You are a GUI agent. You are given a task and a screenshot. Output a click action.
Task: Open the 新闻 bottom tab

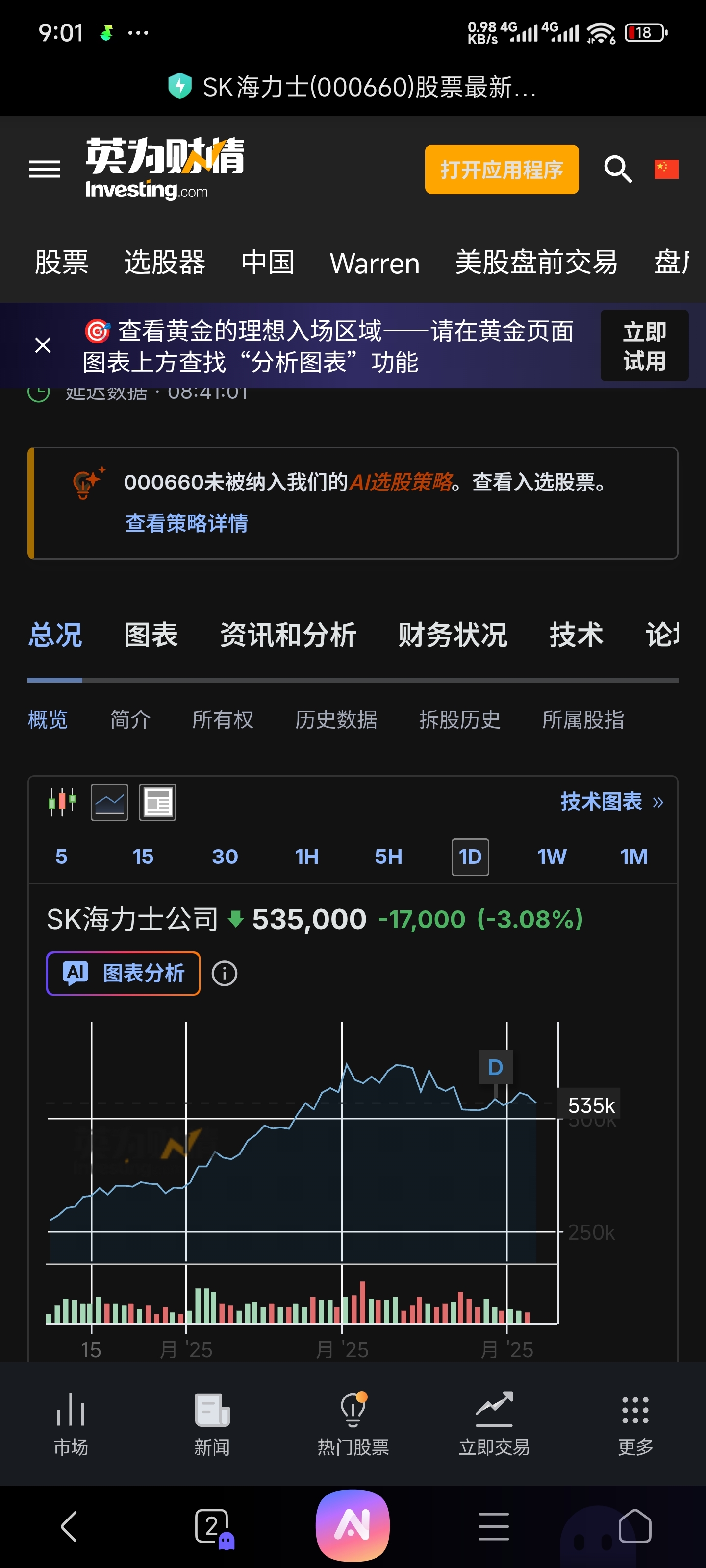(x=212, y=1424)
